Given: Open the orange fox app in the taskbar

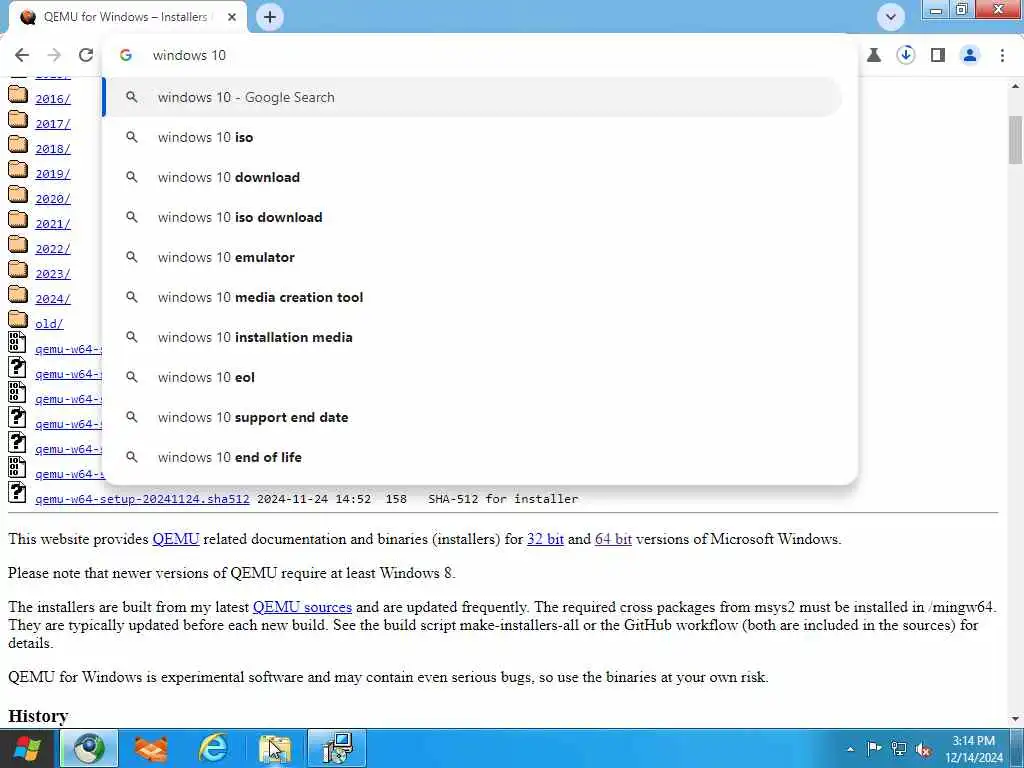Looking at the screenshot, I should coord(151,748).
